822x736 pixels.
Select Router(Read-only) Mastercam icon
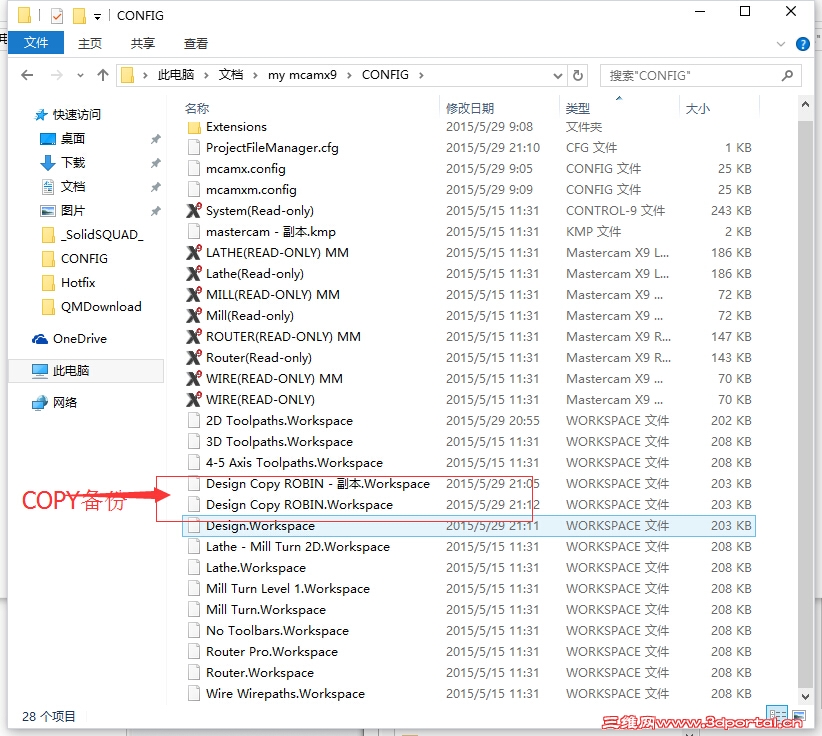[194, 357]
